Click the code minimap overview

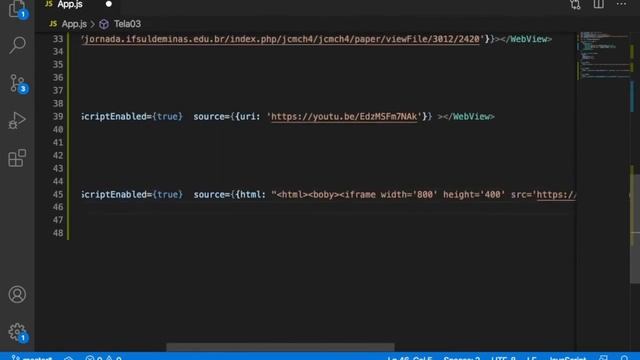(604, 55)
